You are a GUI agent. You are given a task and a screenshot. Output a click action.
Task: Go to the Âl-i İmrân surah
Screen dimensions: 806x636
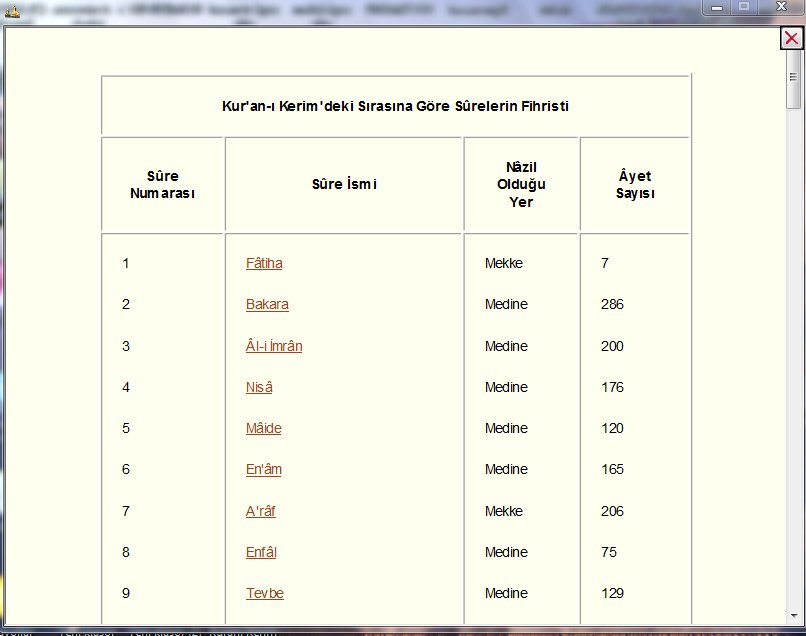click(x=274, y=346)
